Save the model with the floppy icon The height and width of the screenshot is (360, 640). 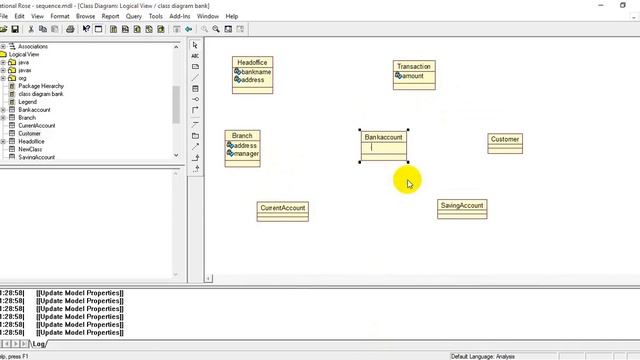pyautogui.click(x=15, y=29)
